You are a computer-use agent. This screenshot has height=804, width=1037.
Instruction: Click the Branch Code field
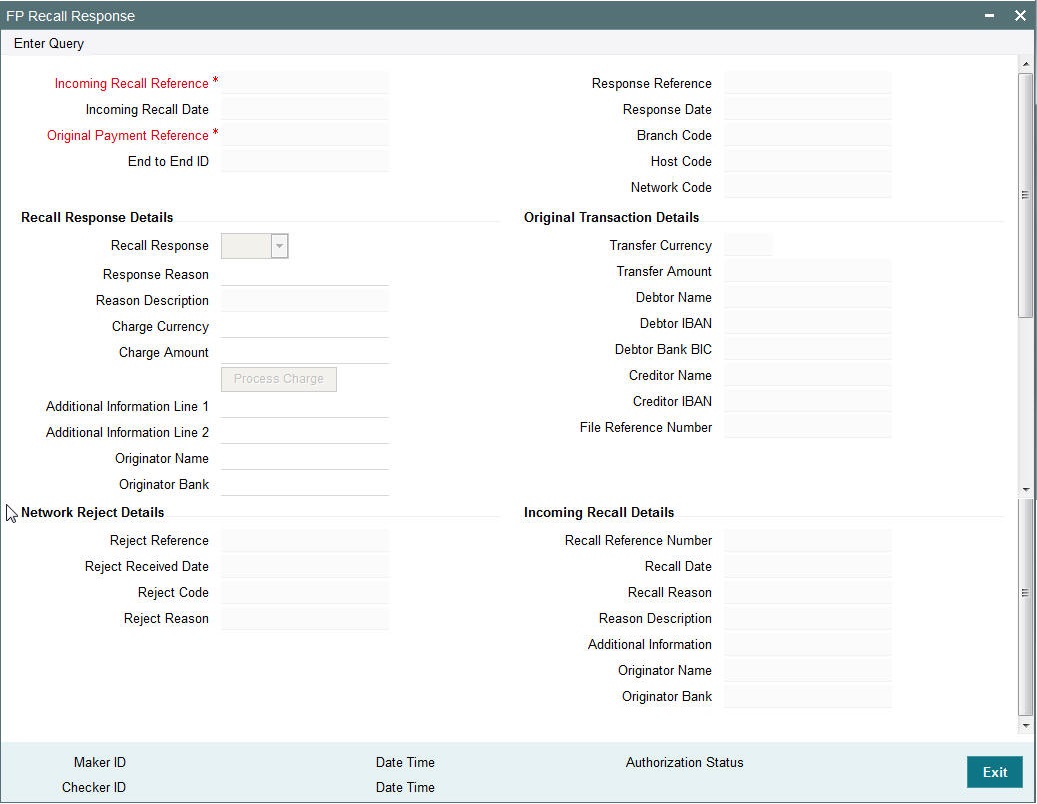click(808, 135)
